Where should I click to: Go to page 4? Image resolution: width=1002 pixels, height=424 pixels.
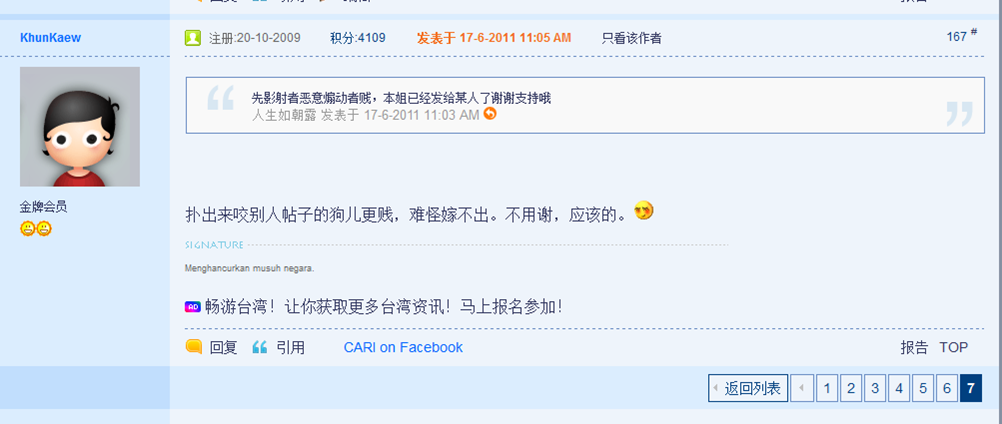point(898,388)
